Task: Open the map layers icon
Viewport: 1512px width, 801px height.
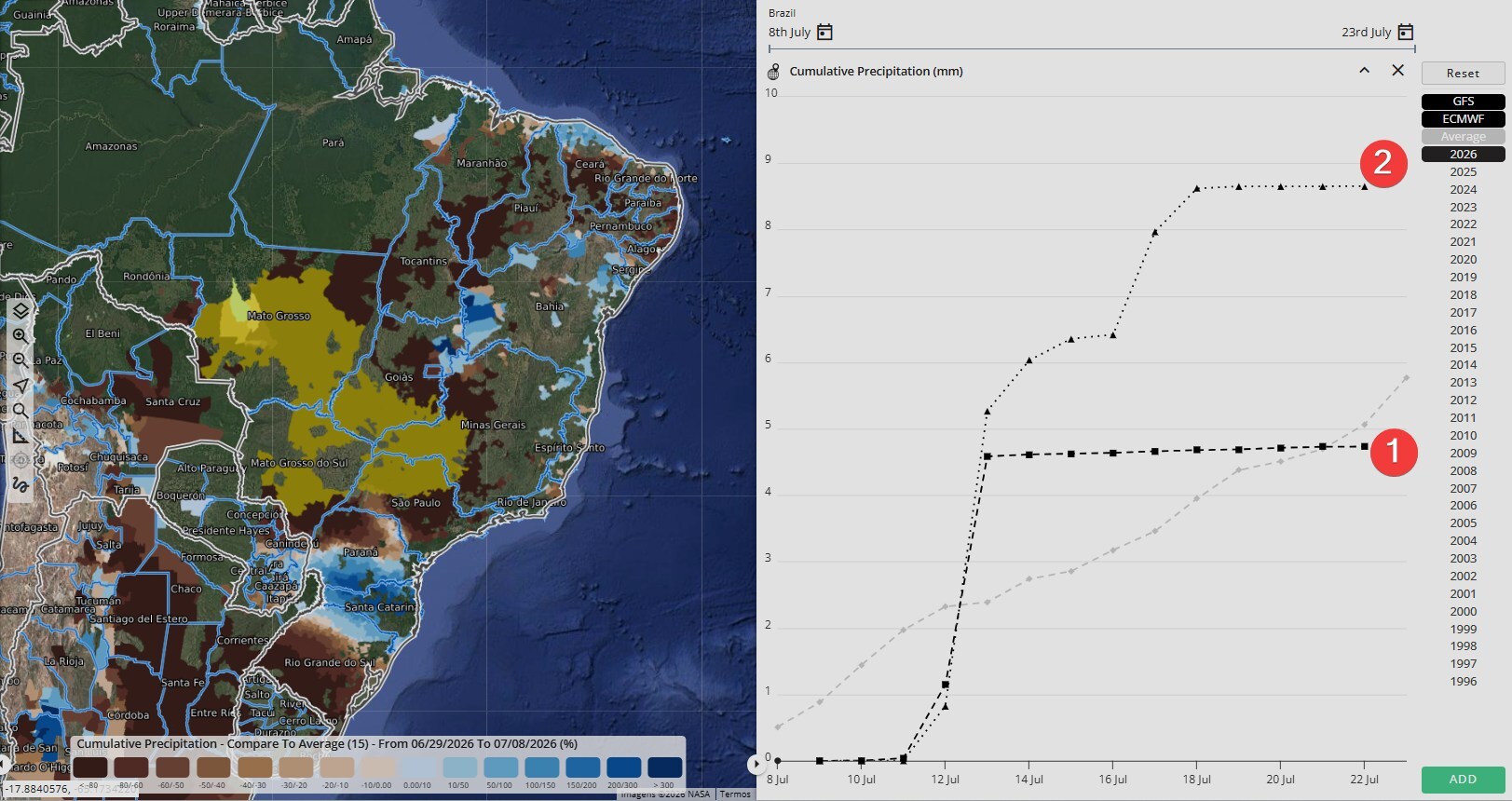Action: [20, 311]
